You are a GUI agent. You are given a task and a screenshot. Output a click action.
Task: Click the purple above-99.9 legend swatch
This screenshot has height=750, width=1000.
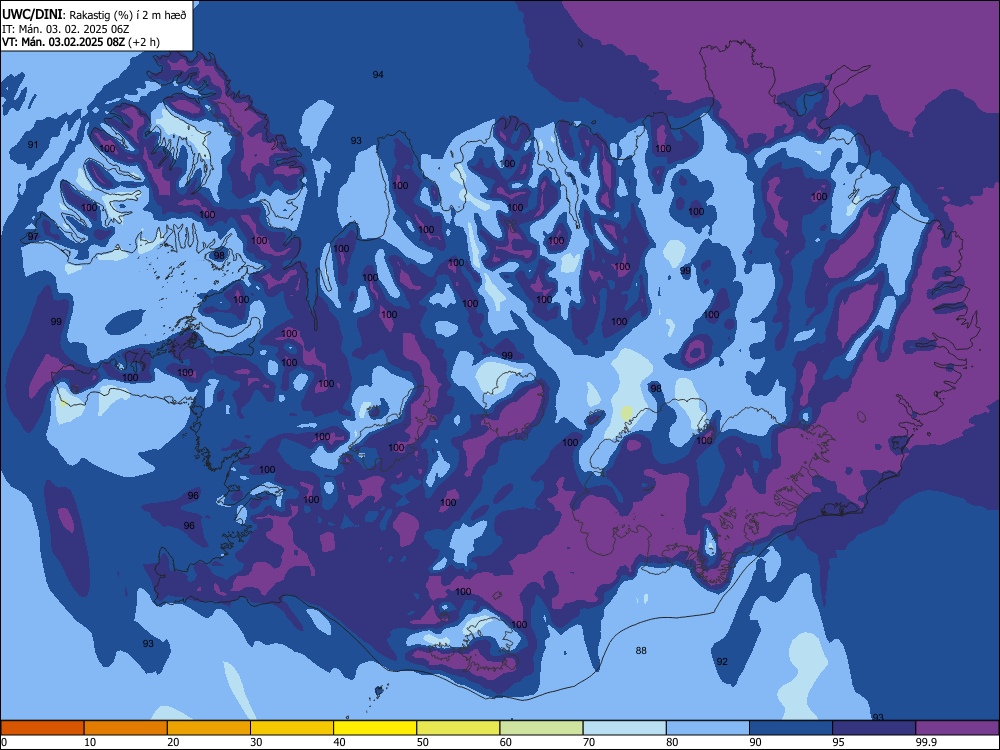pyautogui.click(x=957, y=728)
